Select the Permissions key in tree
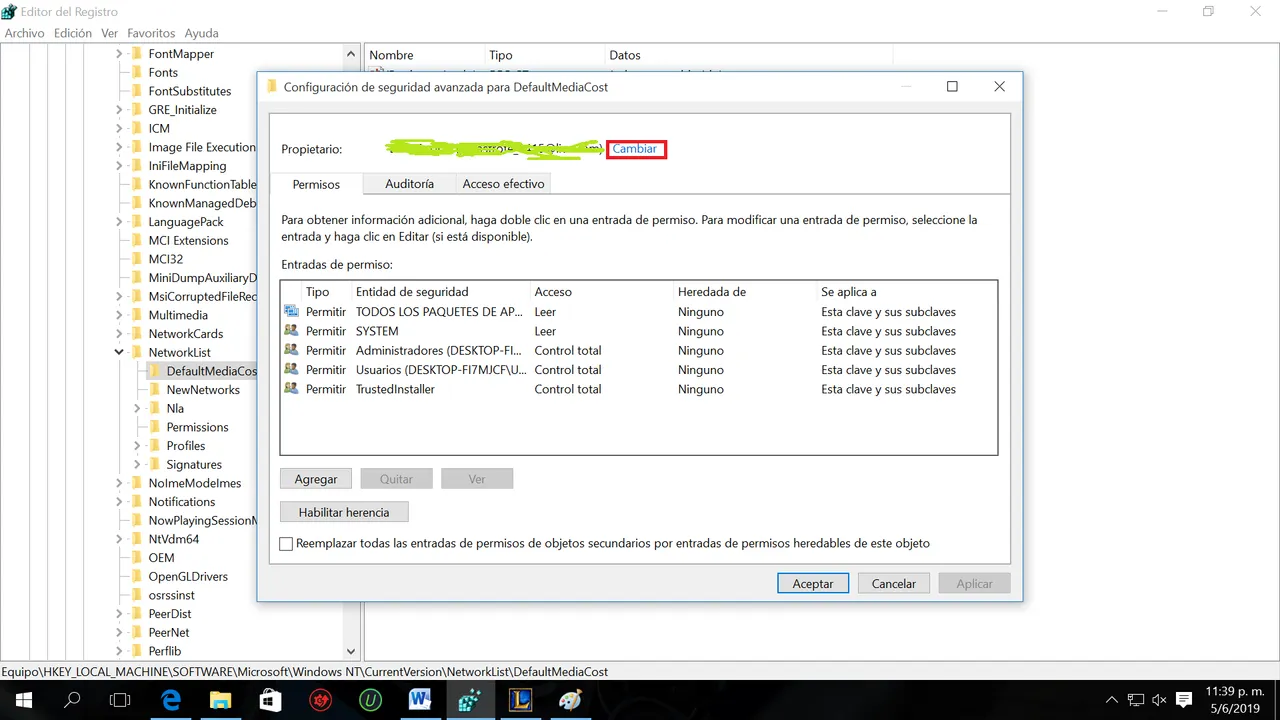 [x=197, y=427]
